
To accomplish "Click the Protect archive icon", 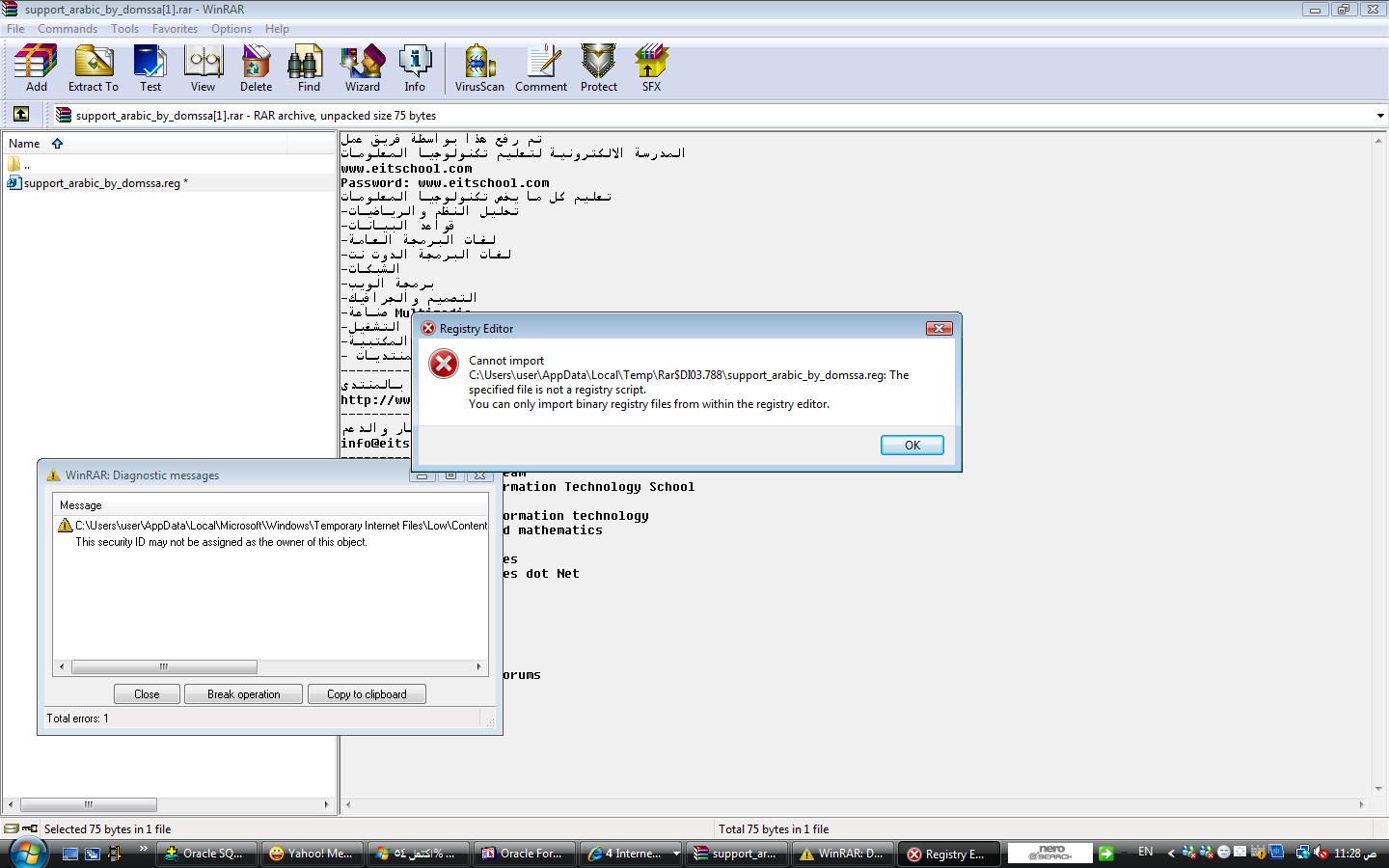I will pos(598,68).
